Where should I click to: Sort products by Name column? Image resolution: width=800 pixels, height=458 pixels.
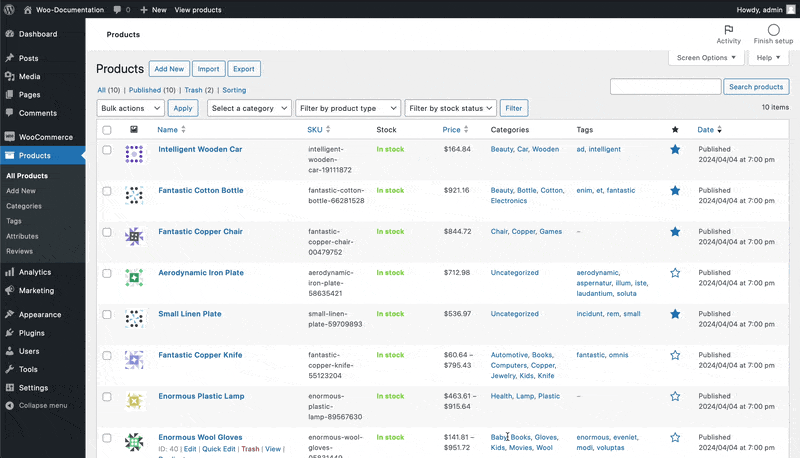click(x=171, y=130)
